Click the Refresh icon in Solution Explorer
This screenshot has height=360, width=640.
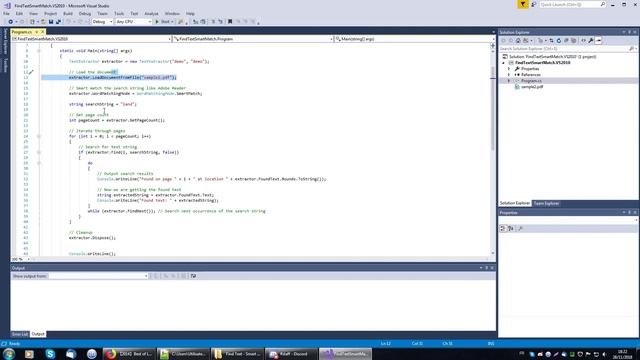[x=559, y=40]
